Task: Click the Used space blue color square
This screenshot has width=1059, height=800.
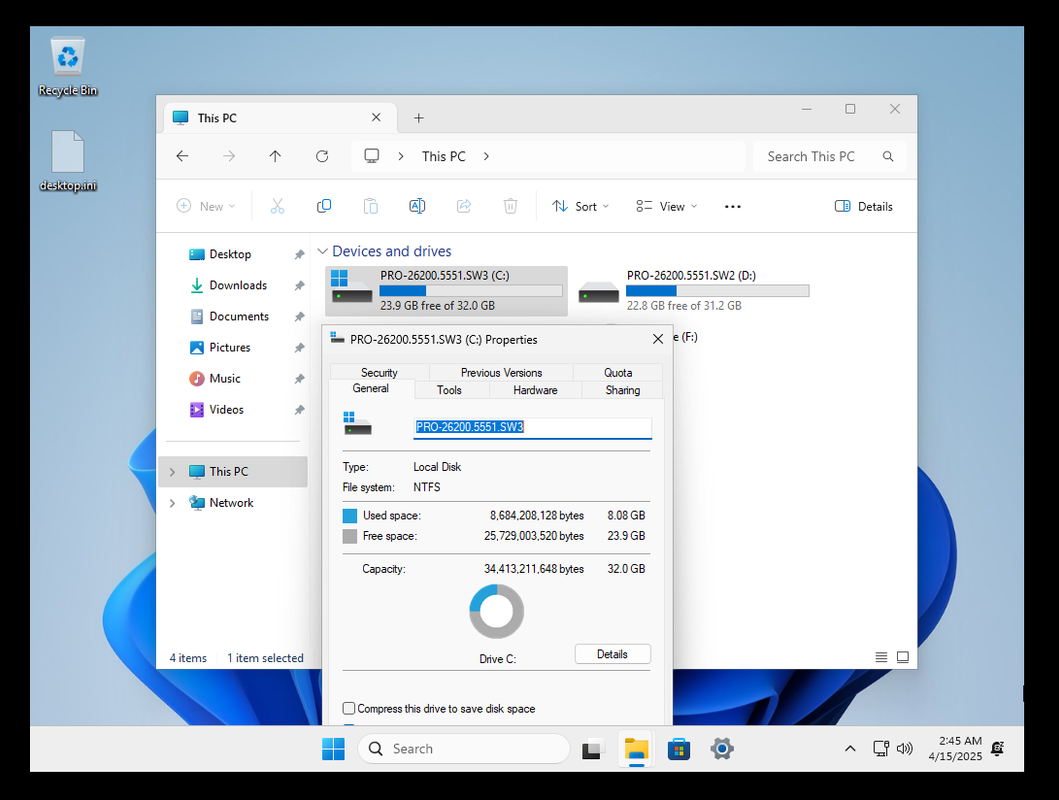Action: [x=349, y=516]
